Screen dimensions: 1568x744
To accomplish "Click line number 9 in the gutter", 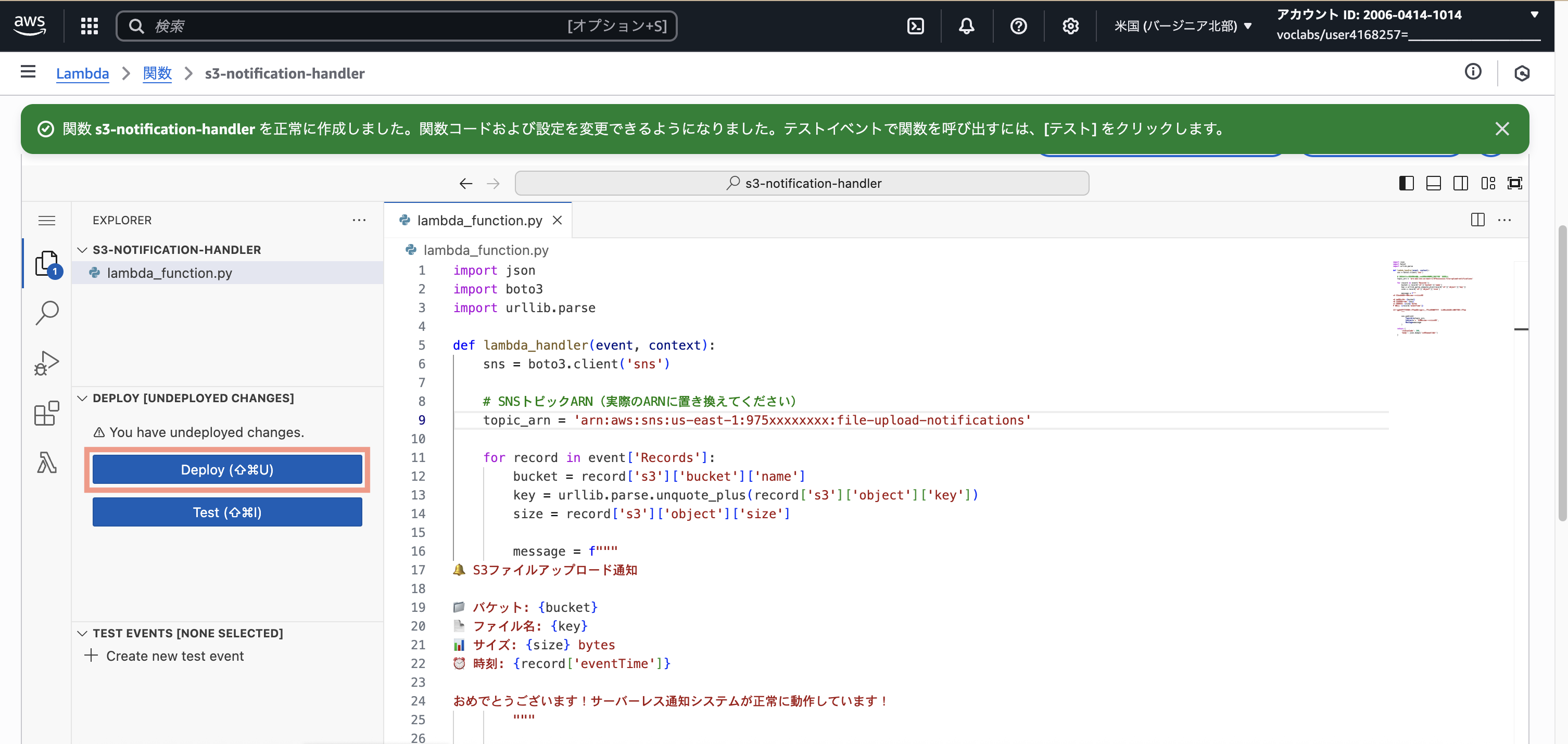I will [422, 420].
